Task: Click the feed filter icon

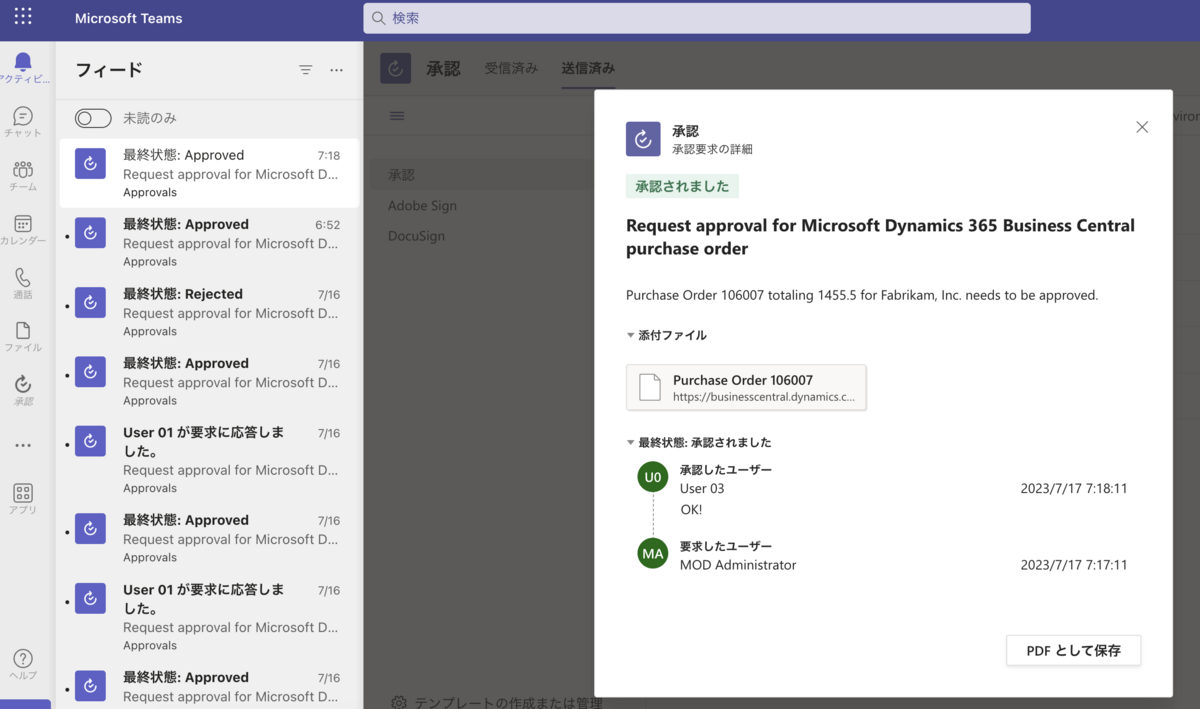Action: pos(305,70)
